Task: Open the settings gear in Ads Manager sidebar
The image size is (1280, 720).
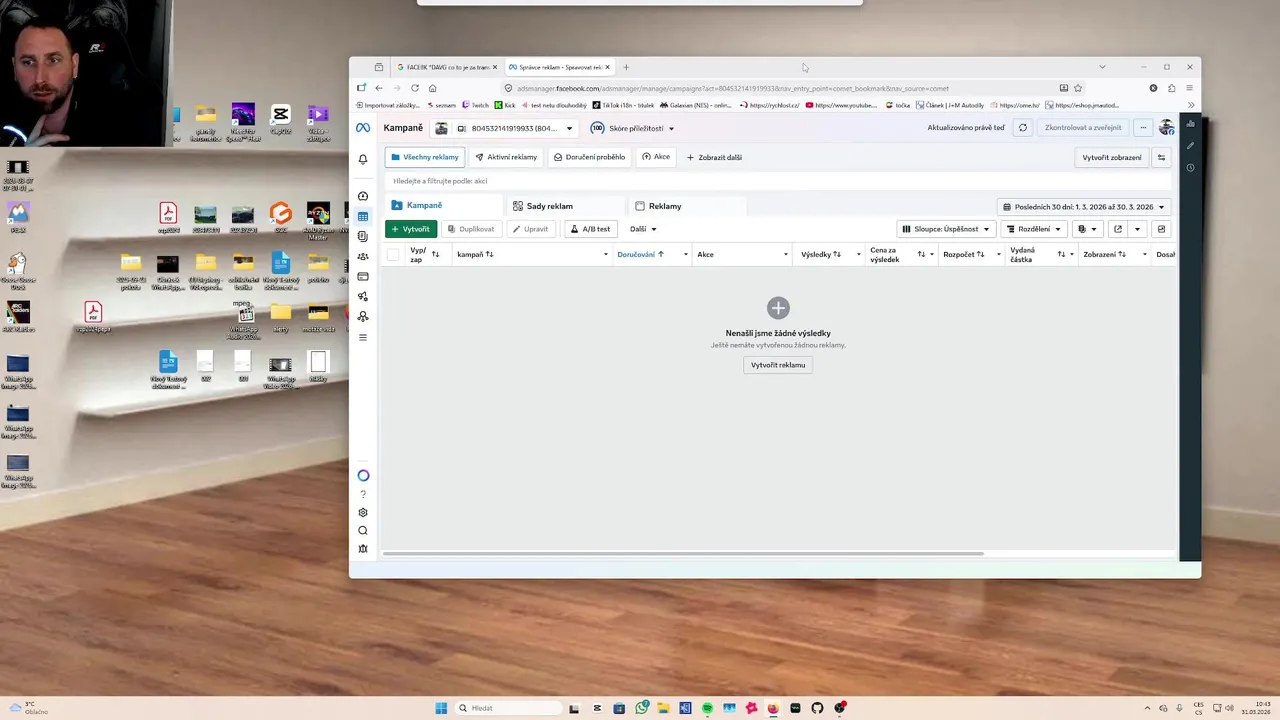Action: tap(363, 512)
